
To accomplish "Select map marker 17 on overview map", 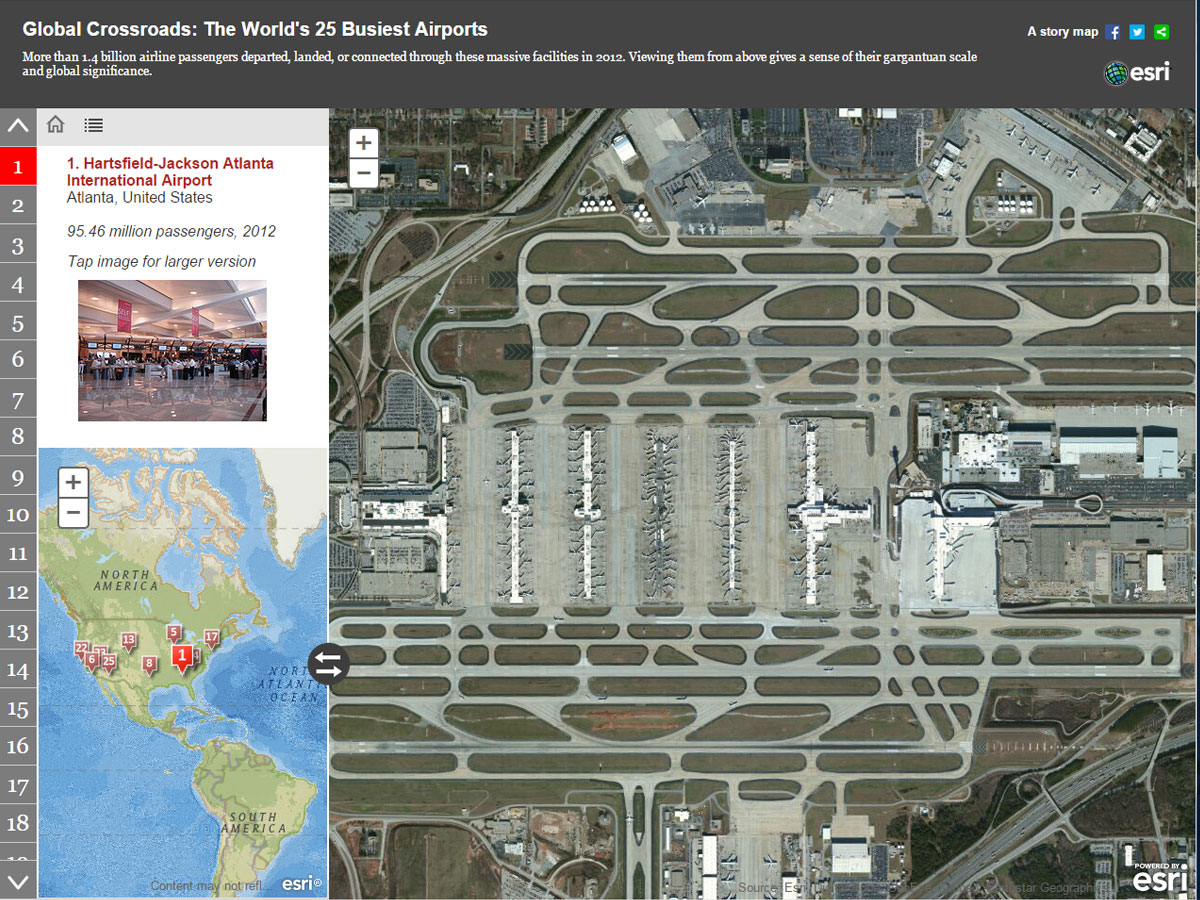I will click(x=211, y=638).
